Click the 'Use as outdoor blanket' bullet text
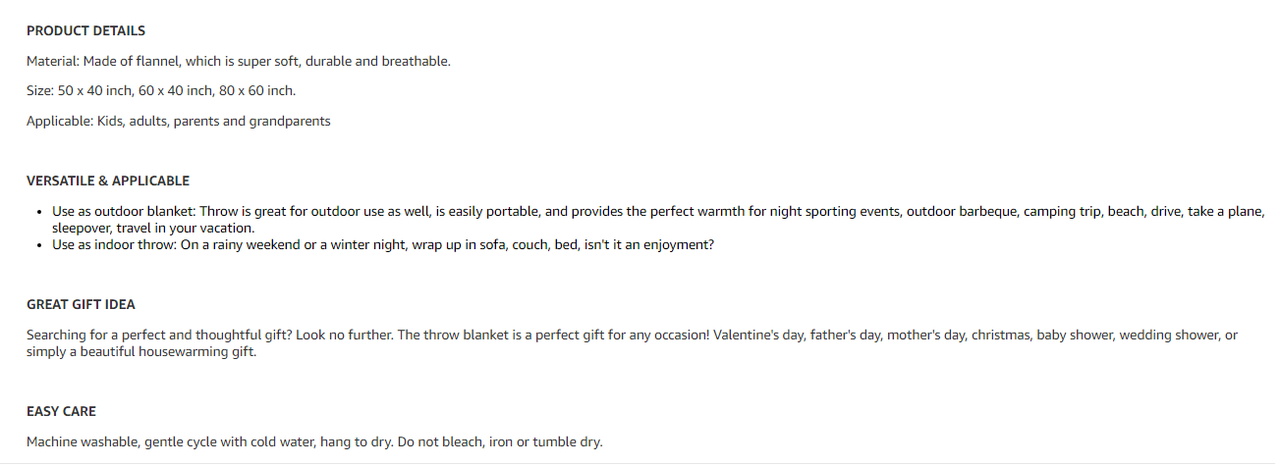The image size is (1280, 465). click(x=658, y=220)
